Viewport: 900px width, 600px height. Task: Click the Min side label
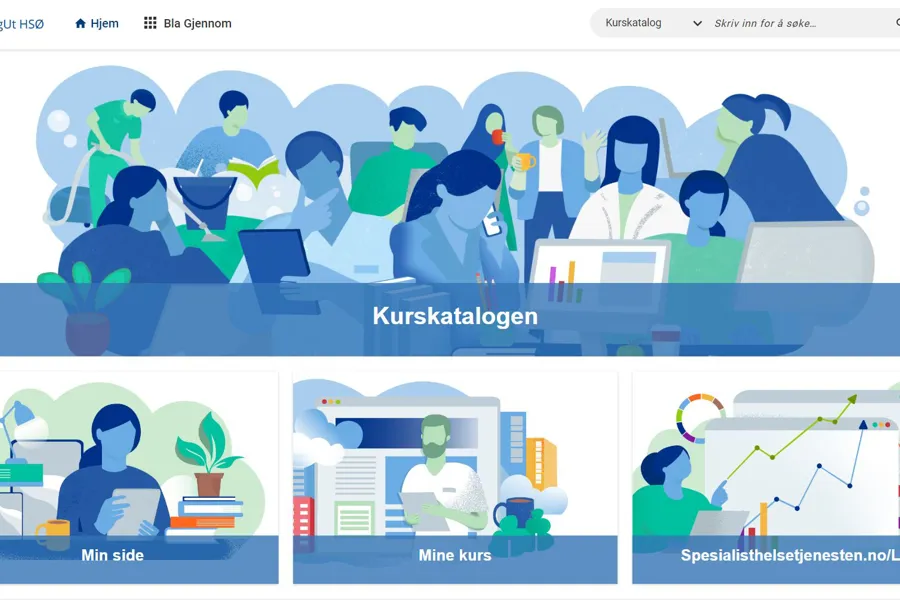click(112, 555)
